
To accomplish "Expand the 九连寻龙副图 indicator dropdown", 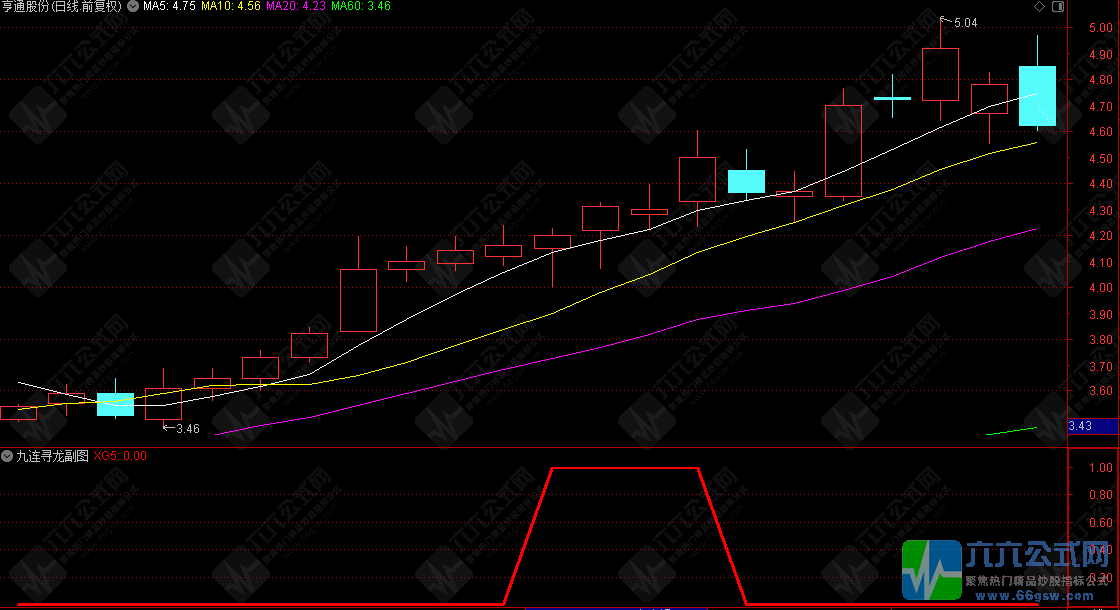I will point(7,456).
